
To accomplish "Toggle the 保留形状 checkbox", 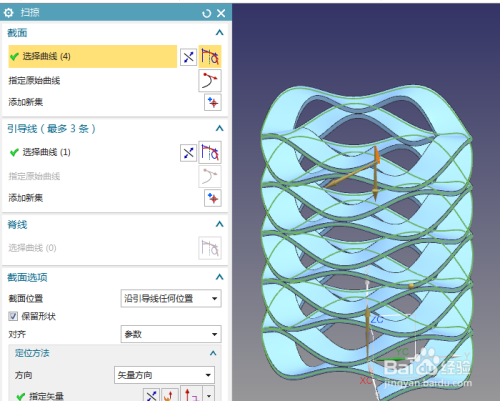I will (13, 316).
